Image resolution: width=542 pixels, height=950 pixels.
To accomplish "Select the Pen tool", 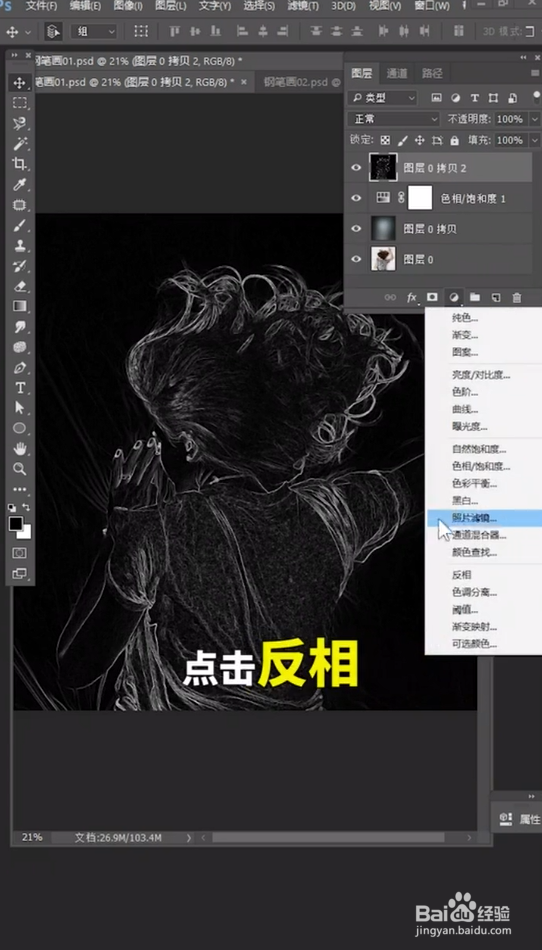I will click(20, 368).
